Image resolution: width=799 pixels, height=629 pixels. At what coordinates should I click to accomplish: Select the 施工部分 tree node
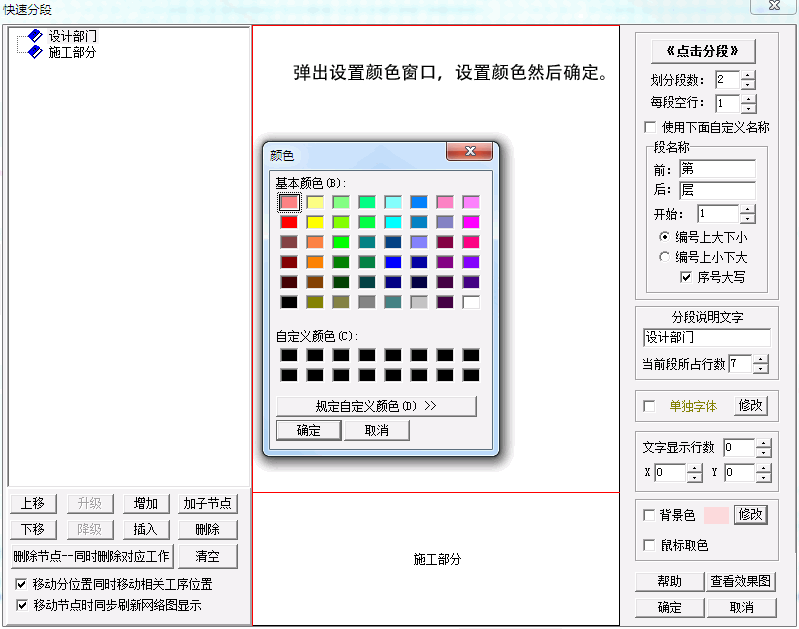tap(72, 52)
